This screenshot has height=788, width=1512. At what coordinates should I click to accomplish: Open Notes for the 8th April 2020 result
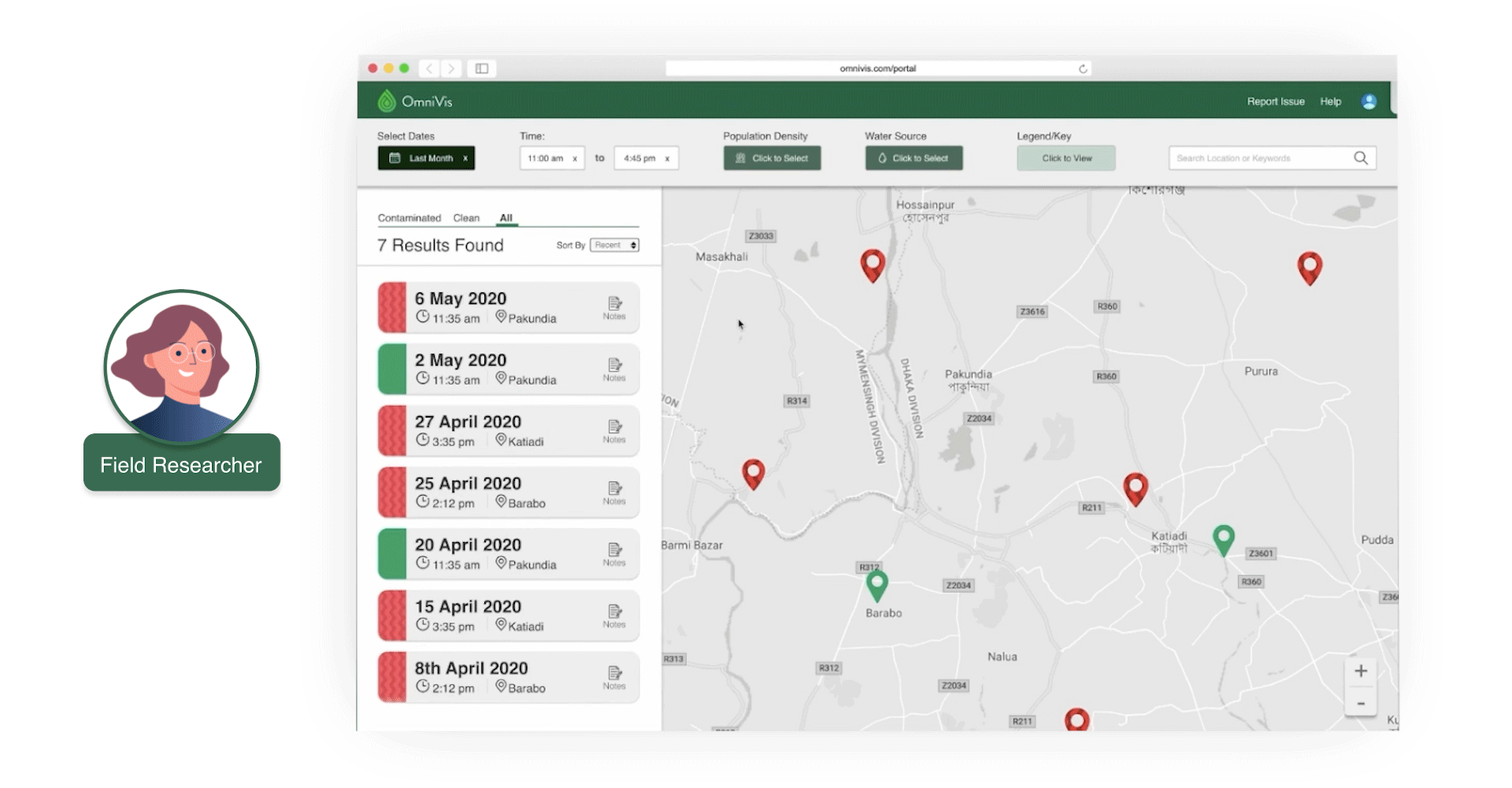tap(614, 677)
